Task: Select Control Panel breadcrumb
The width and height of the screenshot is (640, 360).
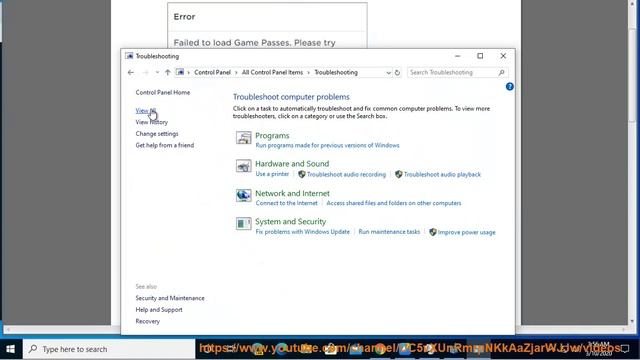Action: tap(212, 72)
